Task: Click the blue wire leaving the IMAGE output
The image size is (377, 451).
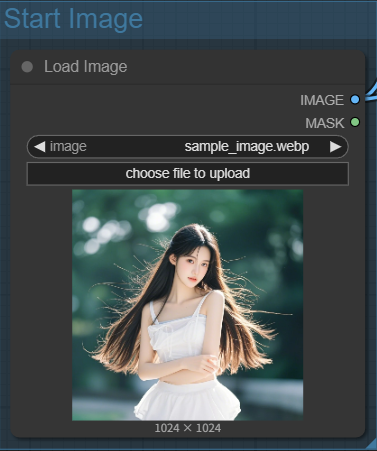Action: pyautogui.click(x=371, y=94)
